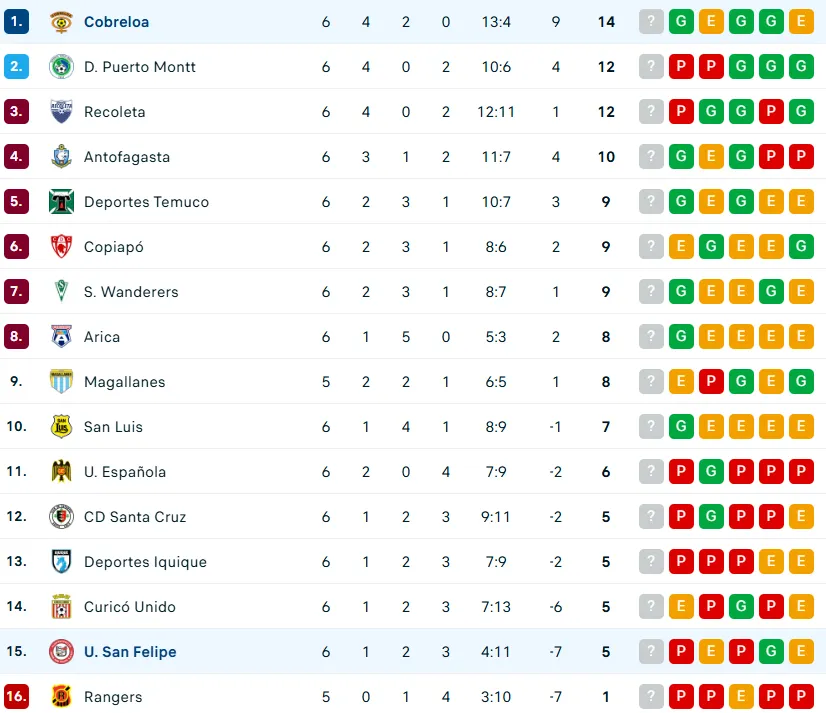Click the Curicó Unido crest icon
Image resolution: width=826 pixels, height=713 pixels.
(x=61, y=607)
